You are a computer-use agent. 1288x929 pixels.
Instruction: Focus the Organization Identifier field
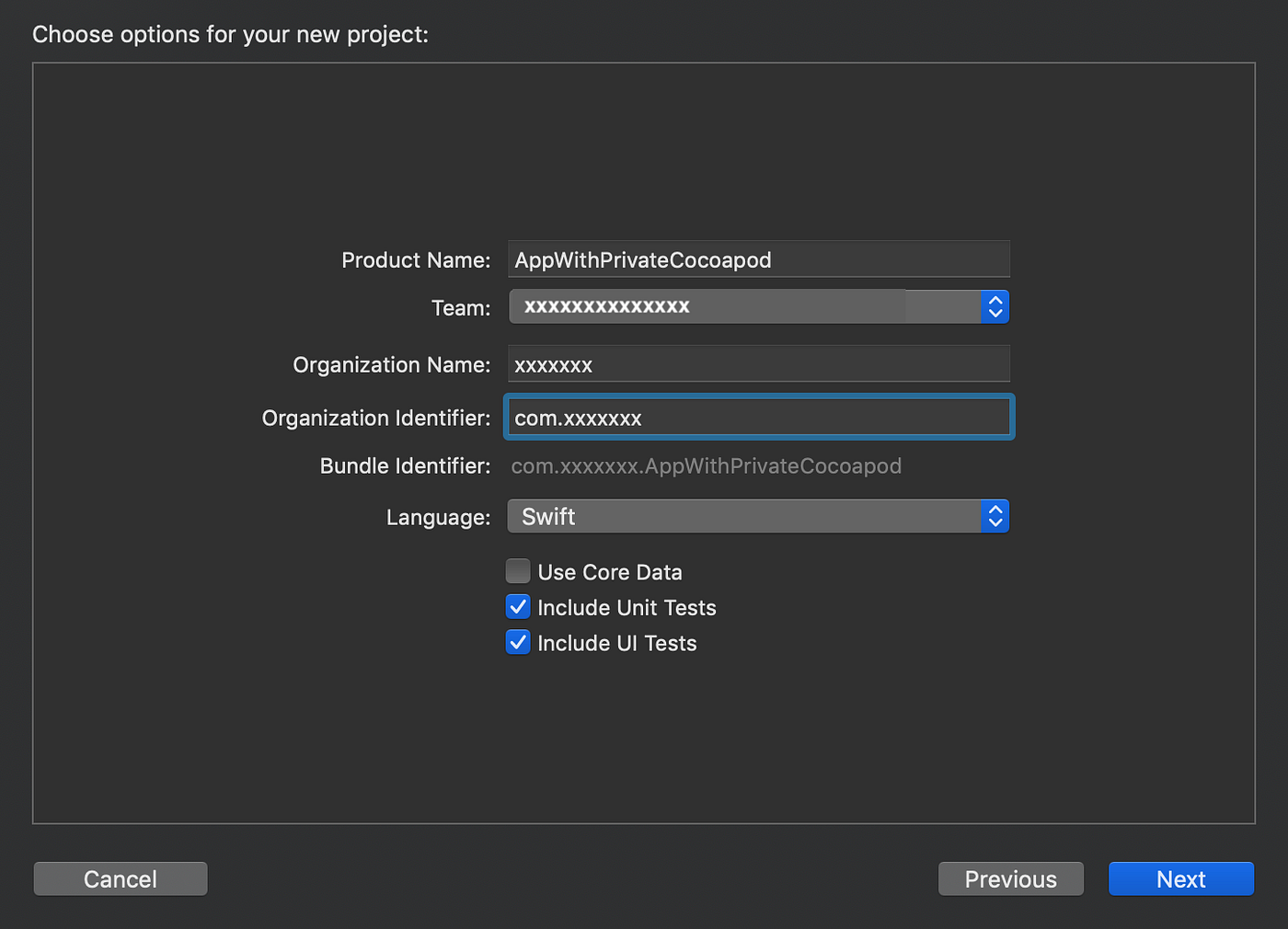(x=758, y=417)
